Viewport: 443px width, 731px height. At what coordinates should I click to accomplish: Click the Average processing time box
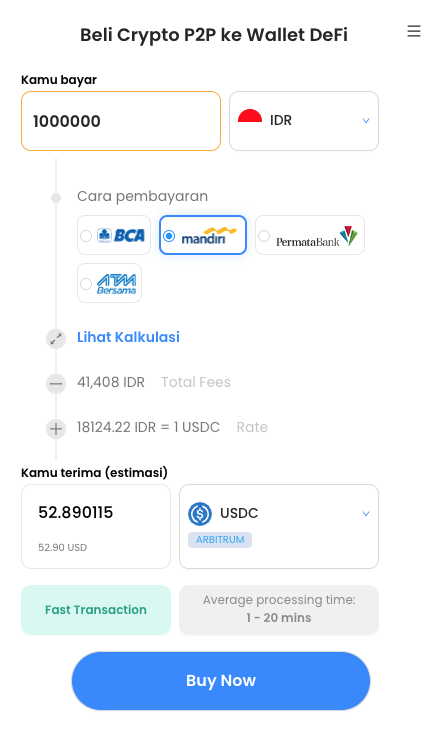click(279, 610)
